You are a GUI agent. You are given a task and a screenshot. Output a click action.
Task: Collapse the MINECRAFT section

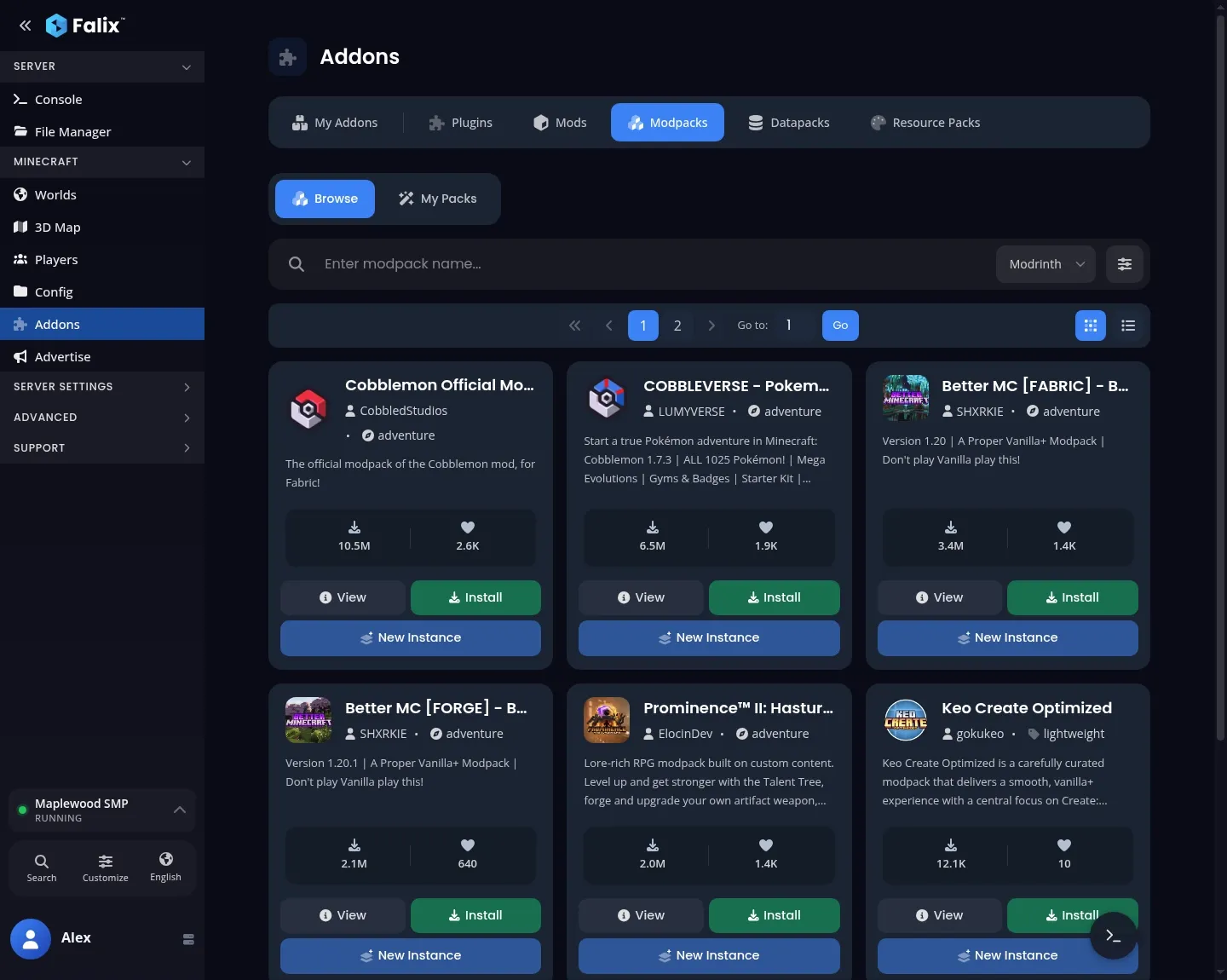point(102,162)
